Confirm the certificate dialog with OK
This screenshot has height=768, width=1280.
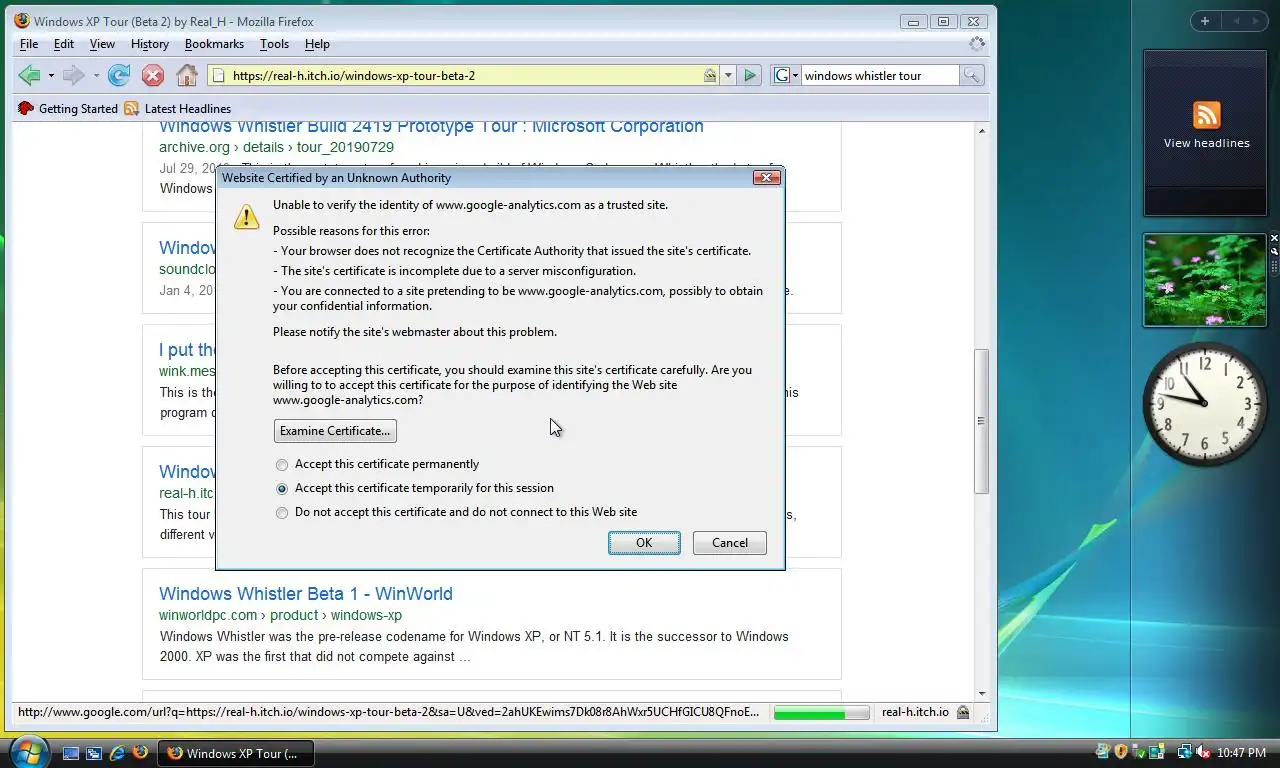click(644, 543)
